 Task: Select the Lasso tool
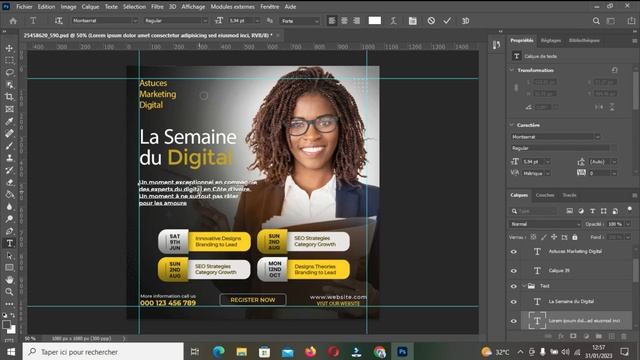pyautogui.click(x=9, y=73)
